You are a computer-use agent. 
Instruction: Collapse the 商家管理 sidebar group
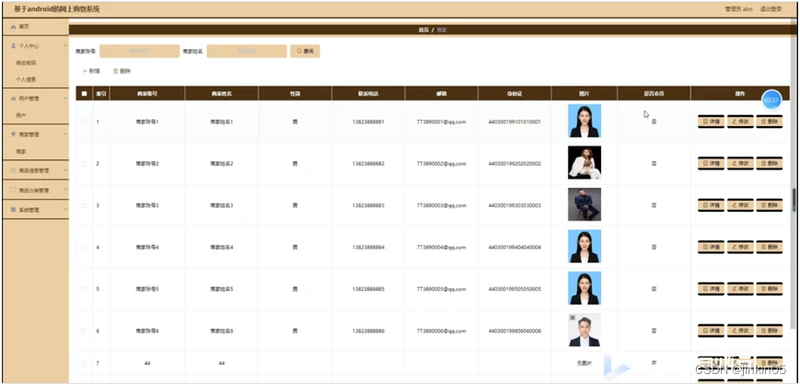(35, 135)
